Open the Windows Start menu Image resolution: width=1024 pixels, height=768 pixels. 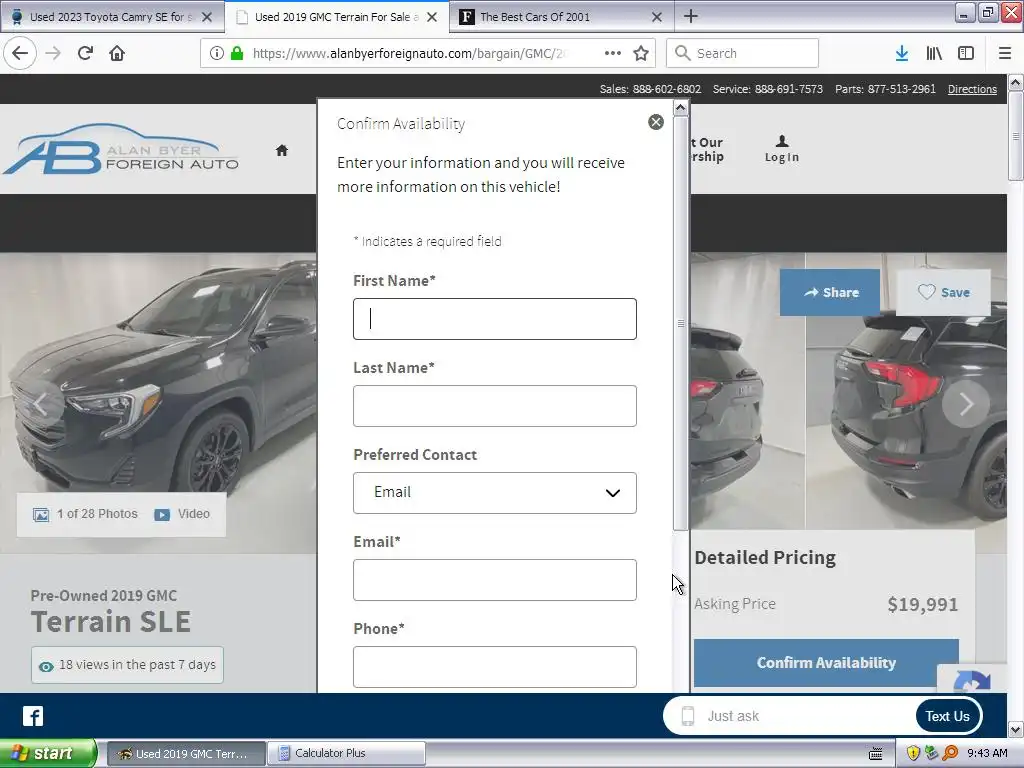48,753
